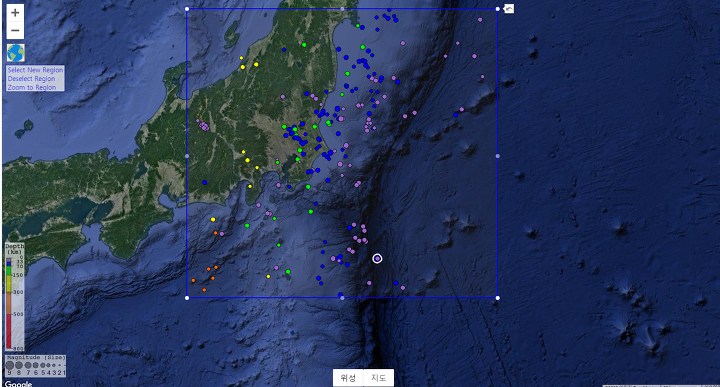Click the magnitude 9 circle in legend
The height and width of the screenshot is (387, 720).
coord(10,365)
